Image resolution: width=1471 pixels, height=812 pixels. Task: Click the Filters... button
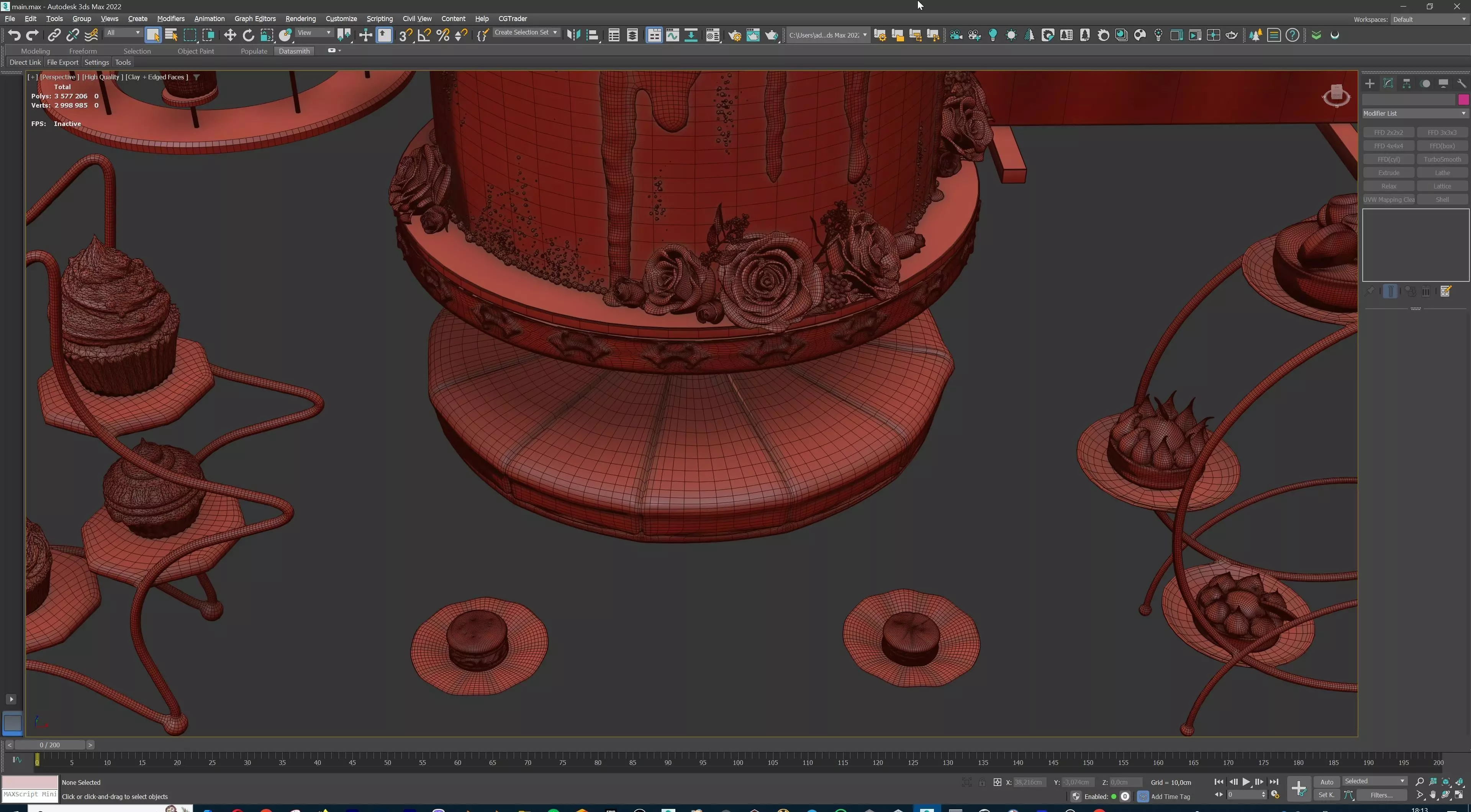pos(1381,795)
